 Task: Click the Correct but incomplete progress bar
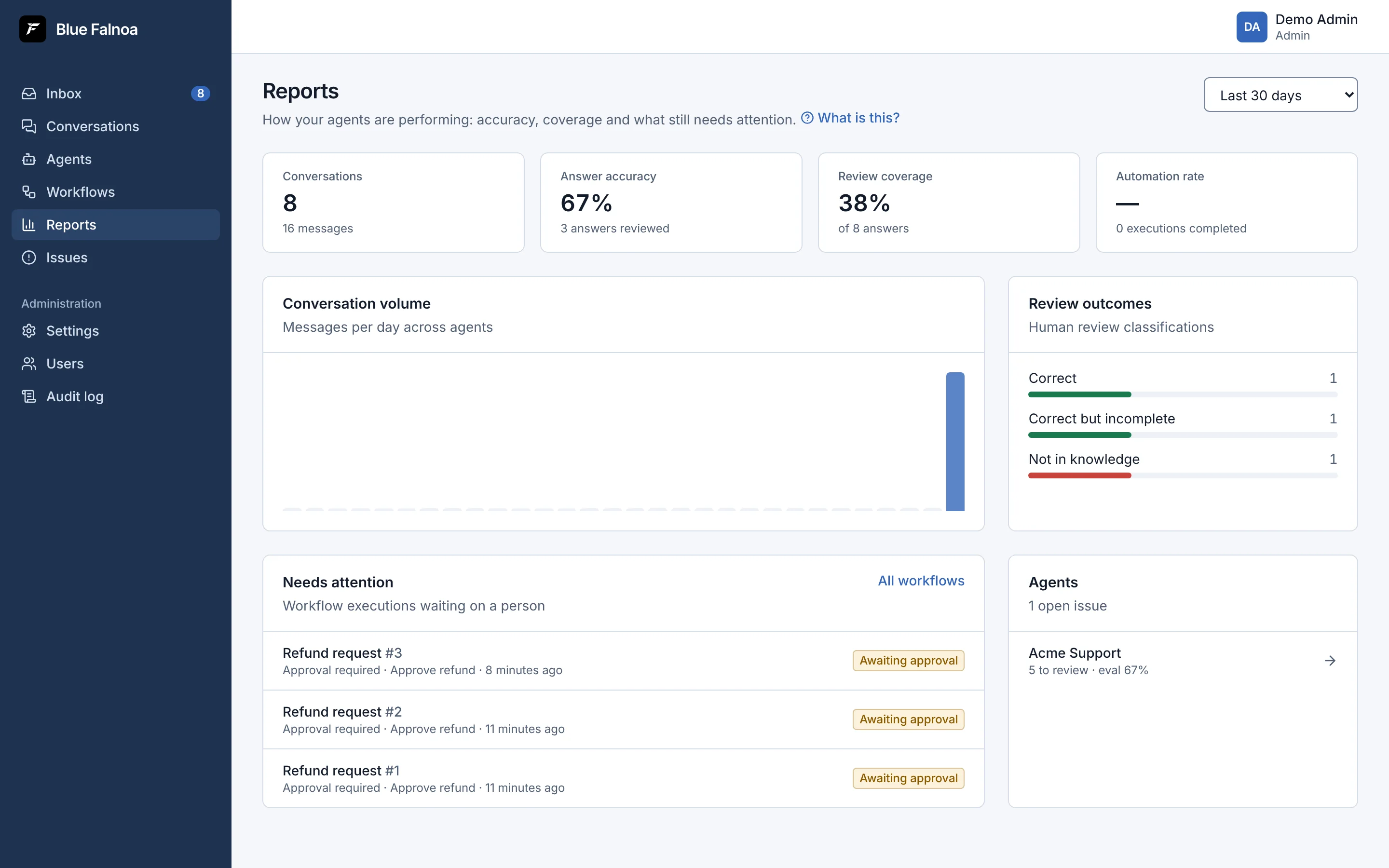click(x=1183, y=435)
